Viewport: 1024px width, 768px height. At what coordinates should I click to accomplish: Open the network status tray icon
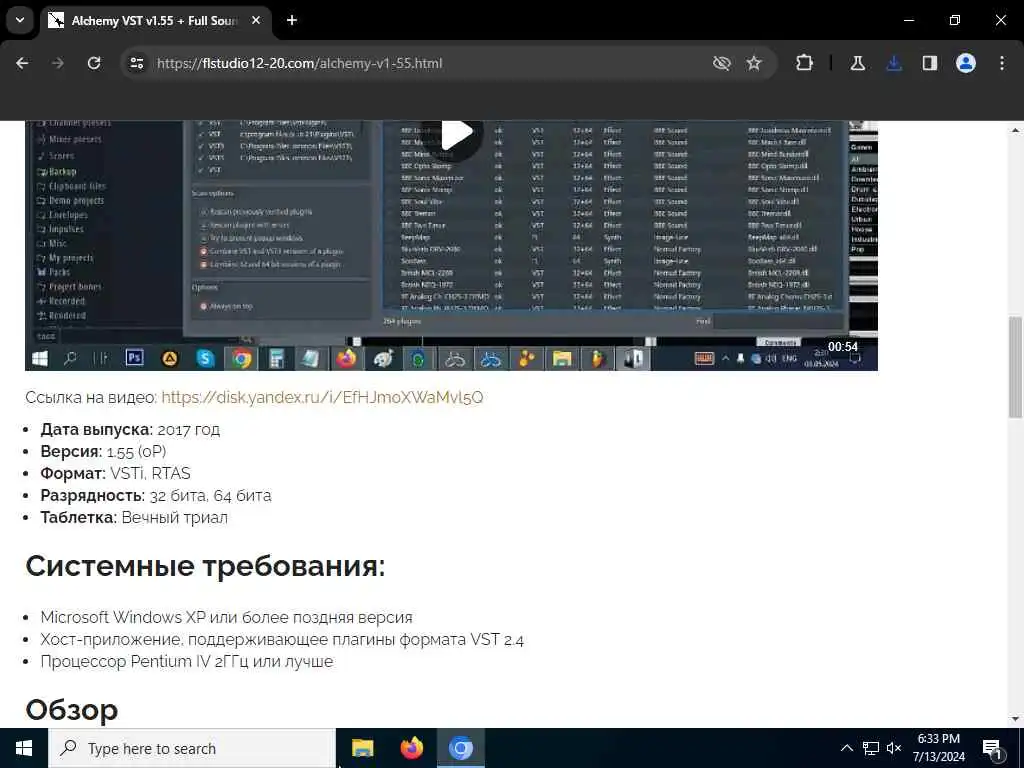871,748
